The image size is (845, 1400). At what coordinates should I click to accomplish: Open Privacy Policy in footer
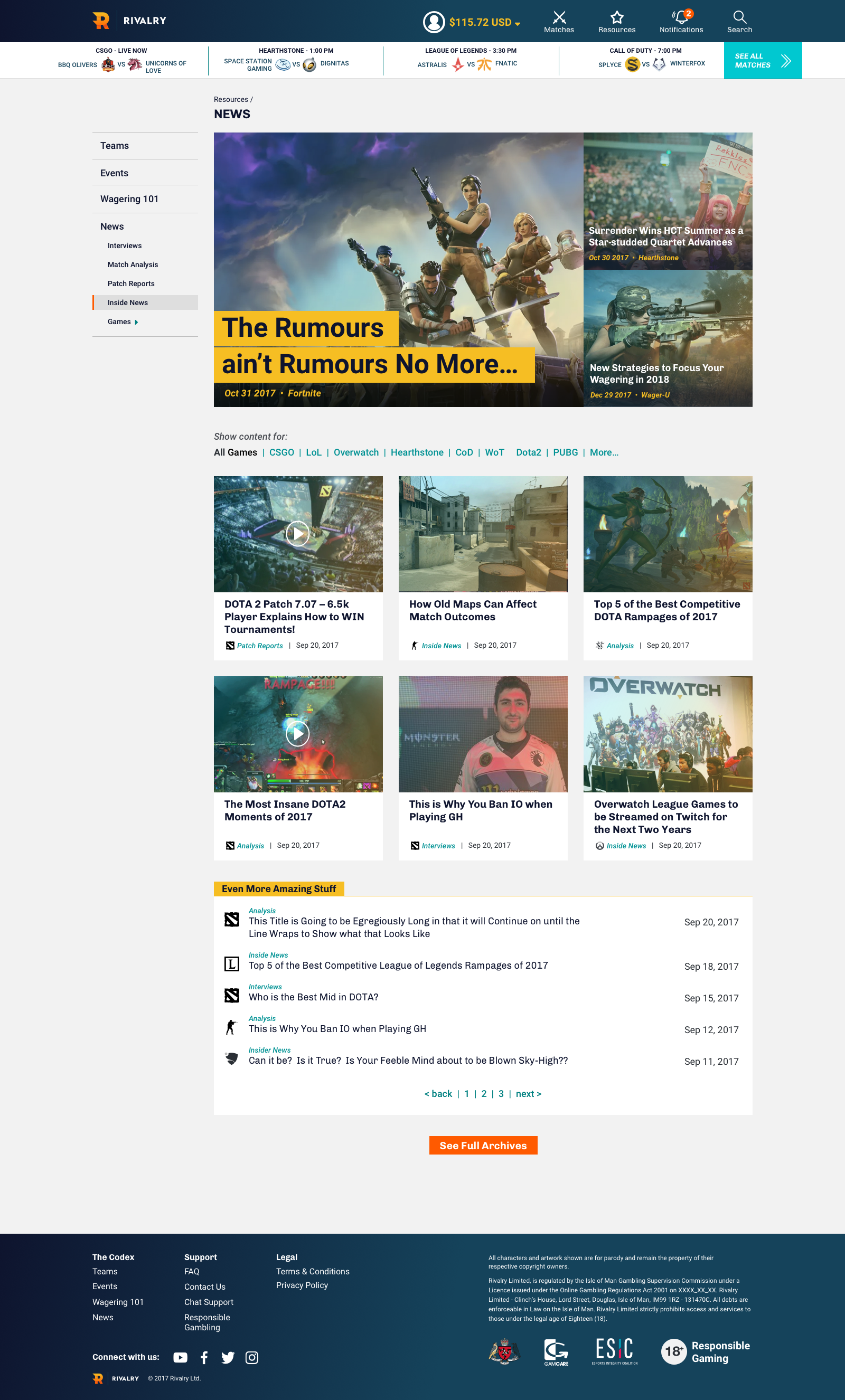[302, 1285]
